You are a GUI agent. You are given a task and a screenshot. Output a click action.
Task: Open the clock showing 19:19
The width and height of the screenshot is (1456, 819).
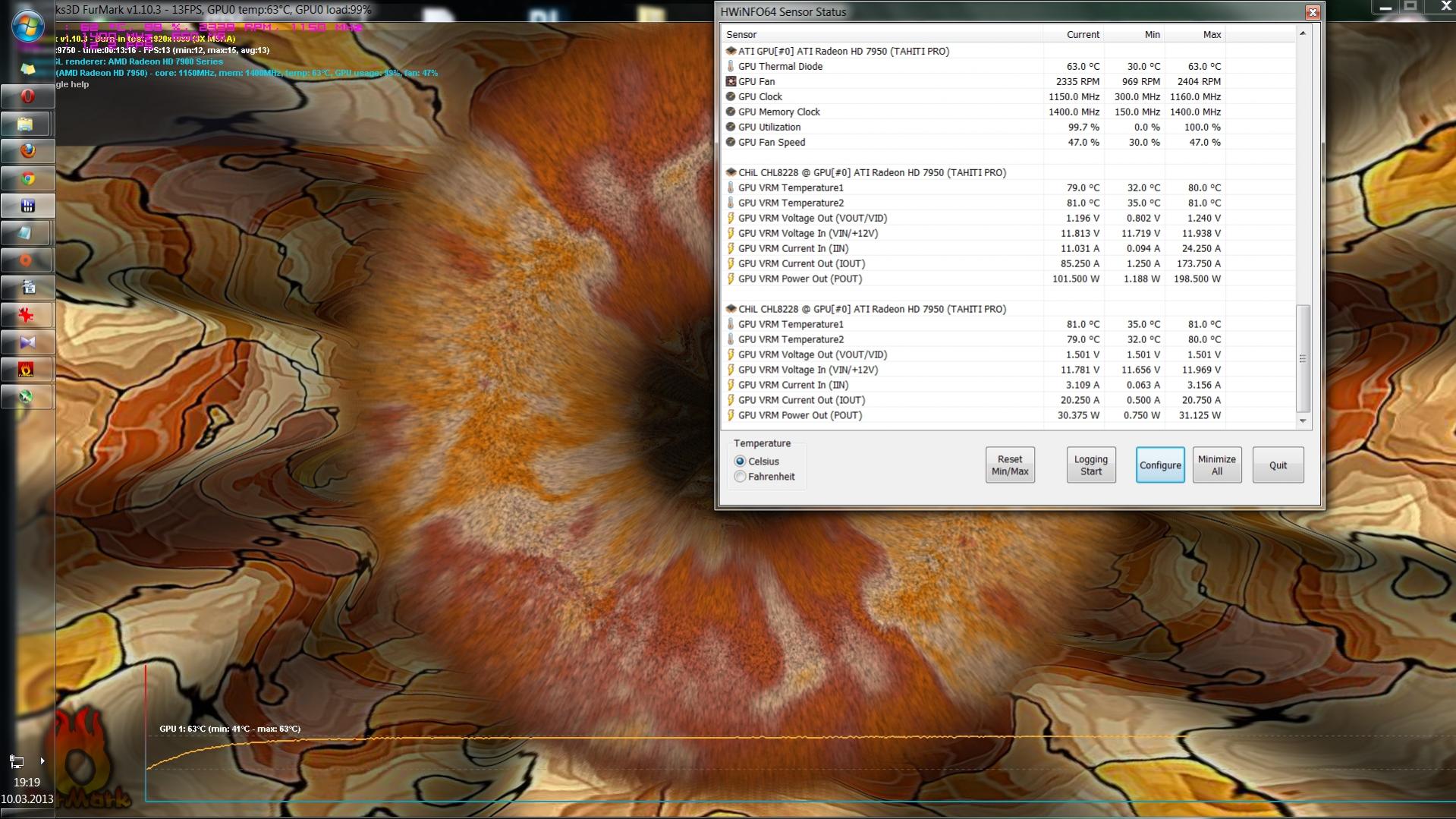pyautogui.click(x=27, y=782)
